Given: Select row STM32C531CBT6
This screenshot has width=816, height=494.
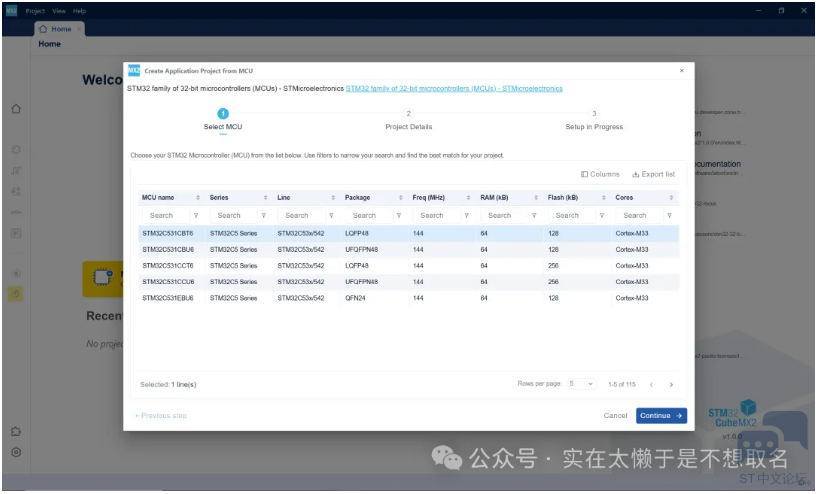Looking at the screenshot, I should click(409, 234).
